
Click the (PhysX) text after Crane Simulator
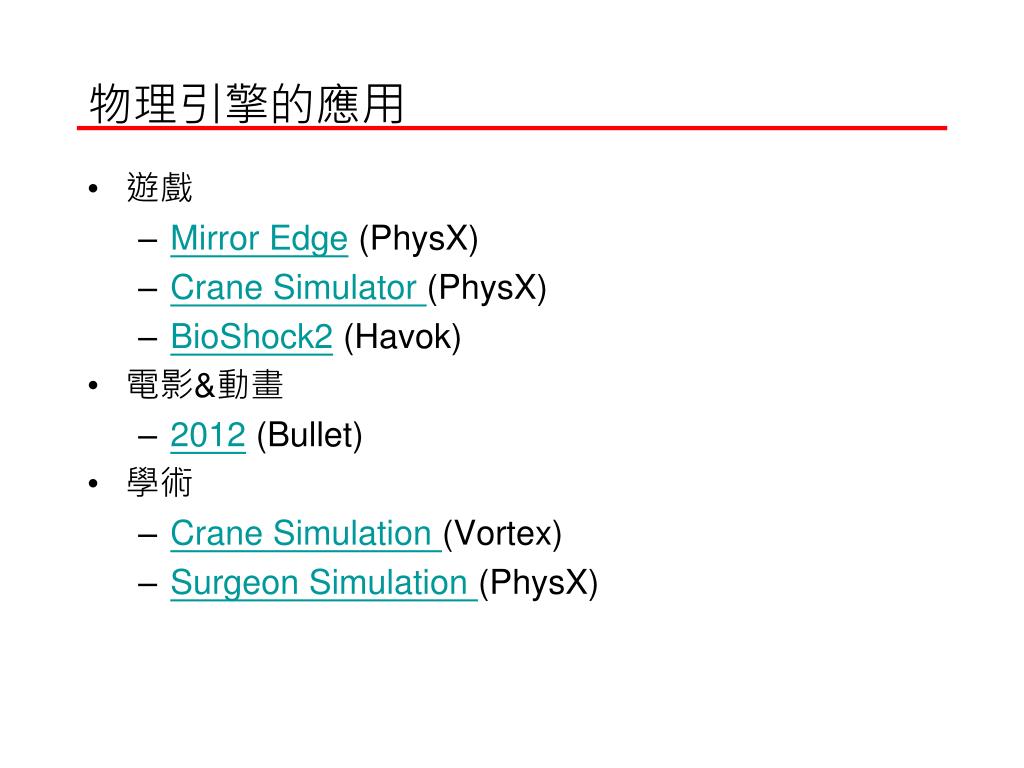pyautogui.click(x=487, y=288)
